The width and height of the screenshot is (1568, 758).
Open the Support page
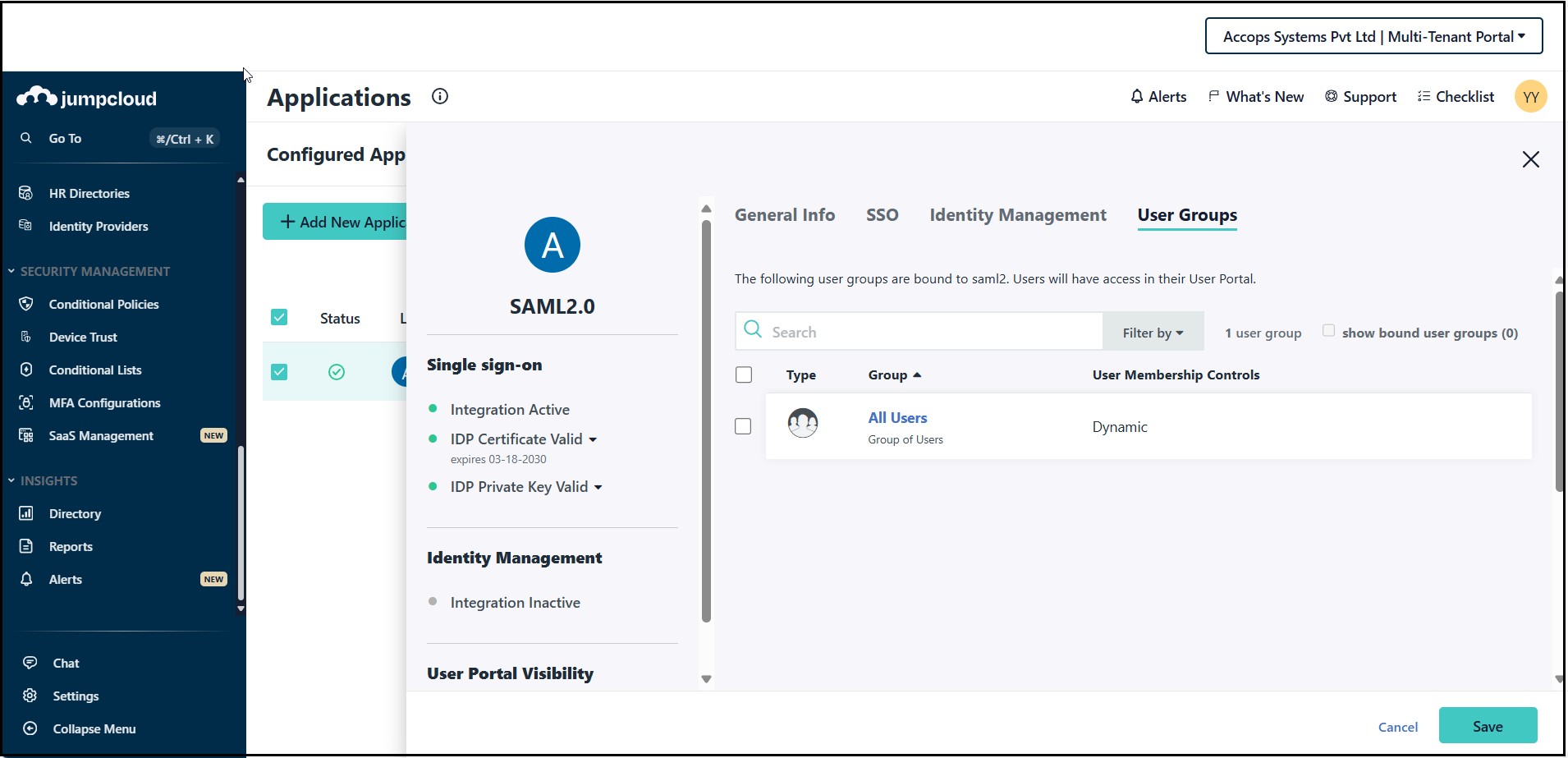point(1360,97)
